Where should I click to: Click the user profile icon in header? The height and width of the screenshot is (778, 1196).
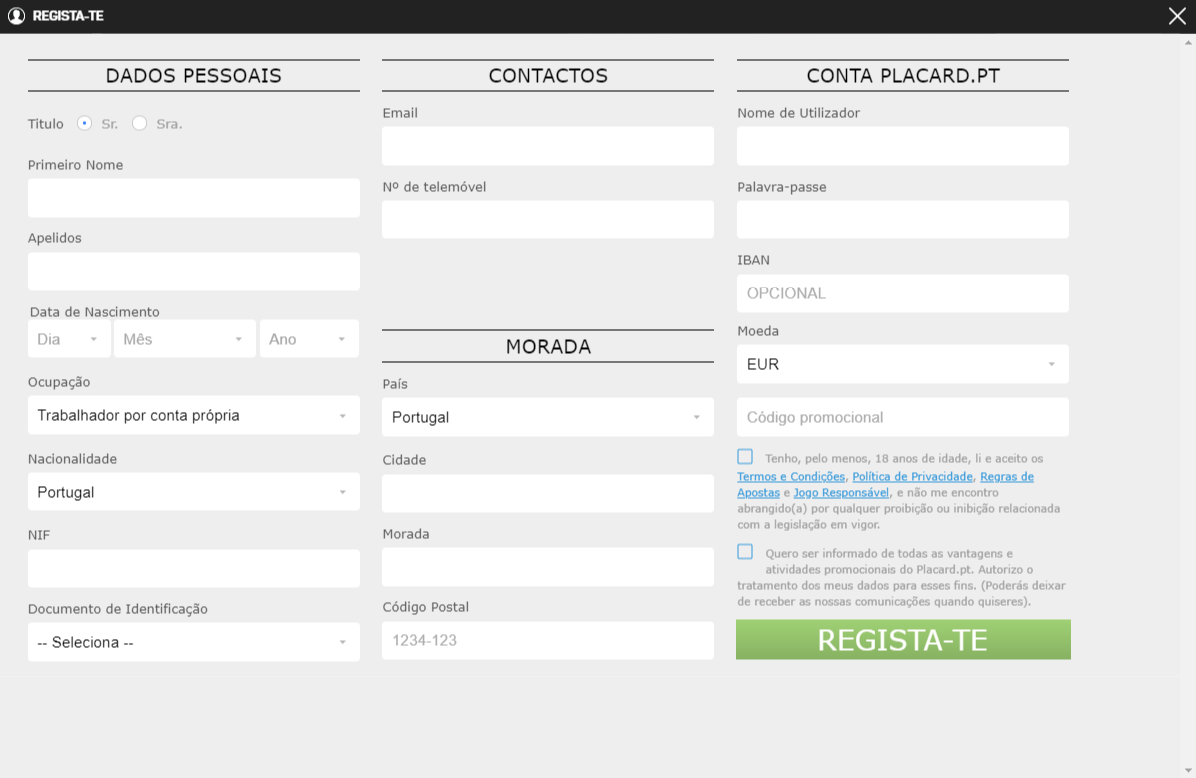pos(16,16)
